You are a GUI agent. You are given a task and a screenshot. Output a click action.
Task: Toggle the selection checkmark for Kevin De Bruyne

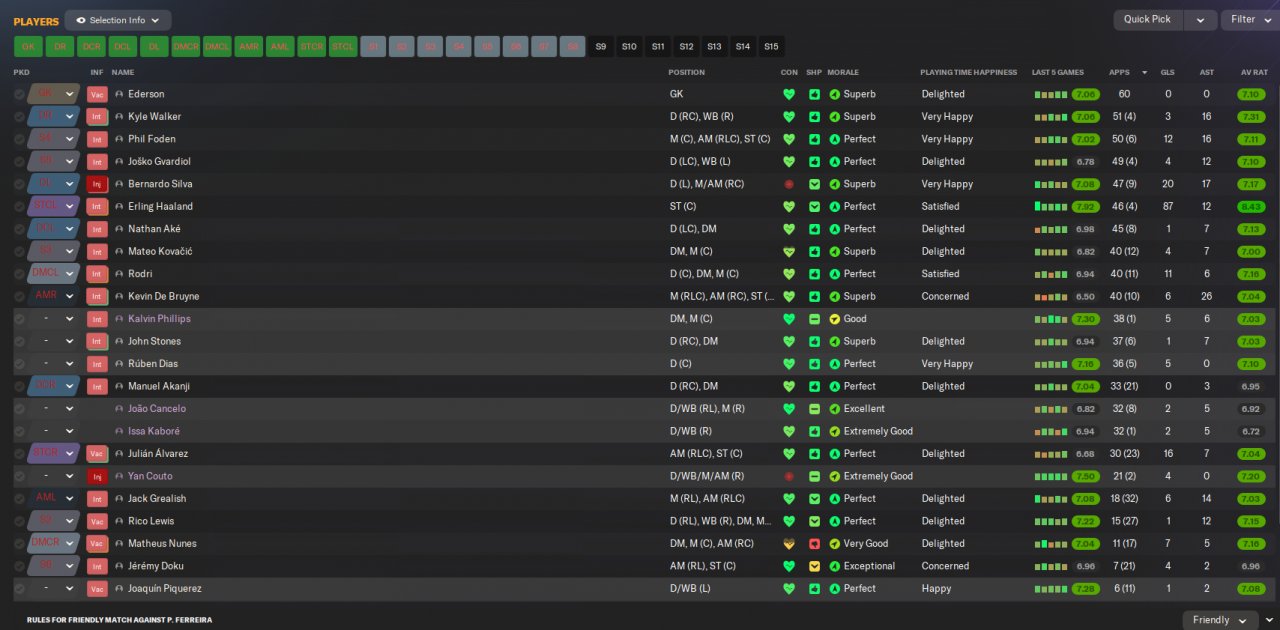tap(19, 297)
